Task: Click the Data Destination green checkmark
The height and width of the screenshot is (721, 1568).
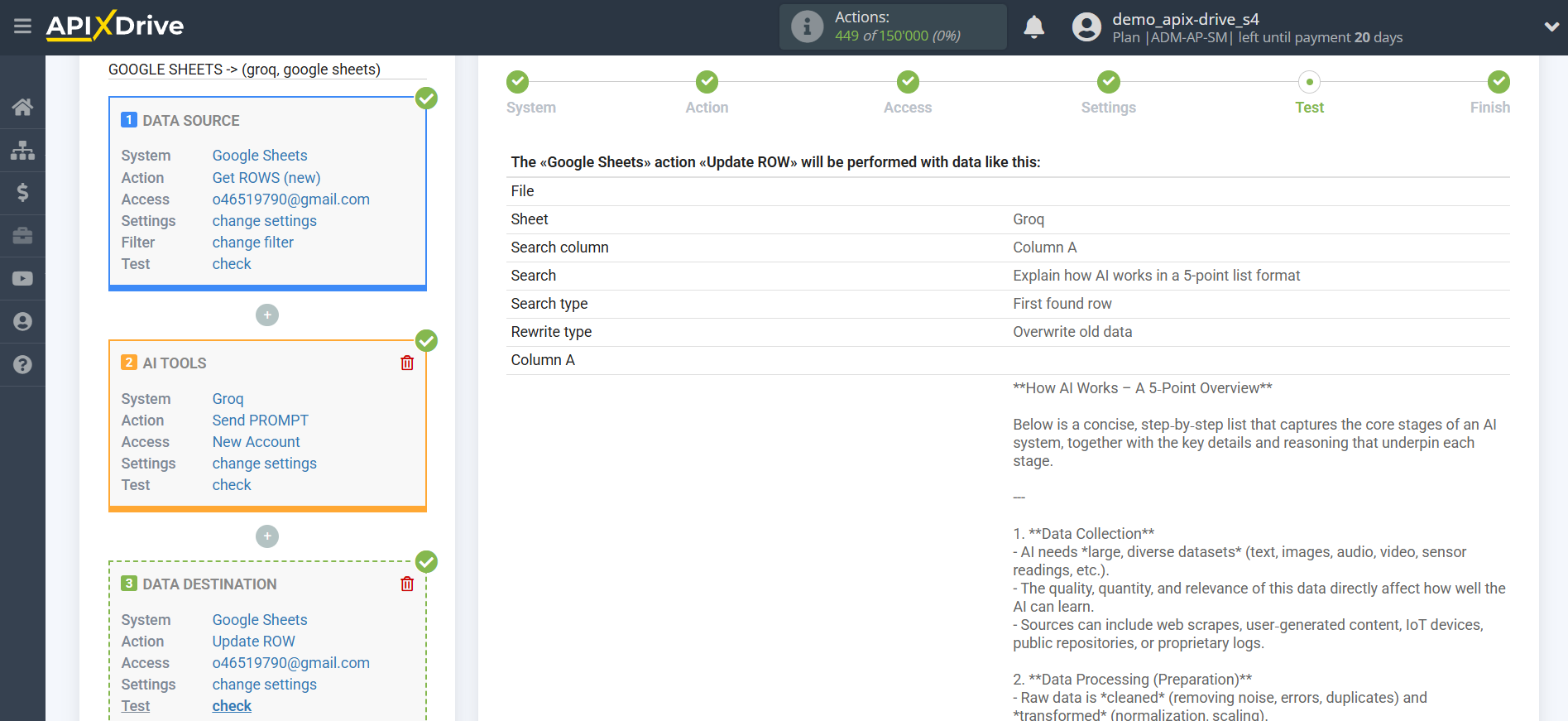Action: click(x=426, y=562)
